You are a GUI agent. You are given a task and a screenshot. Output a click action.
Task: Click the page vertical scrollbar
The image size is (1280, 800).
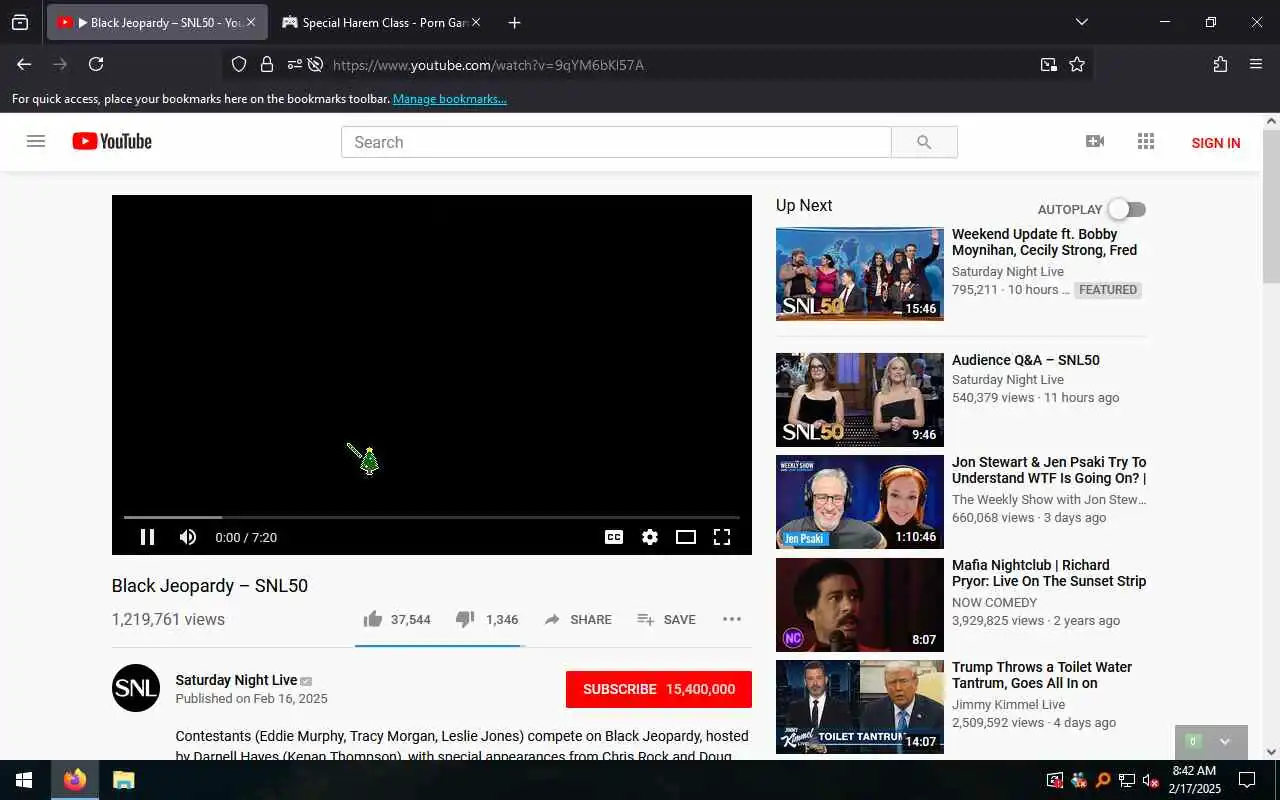click(1271, 205)
